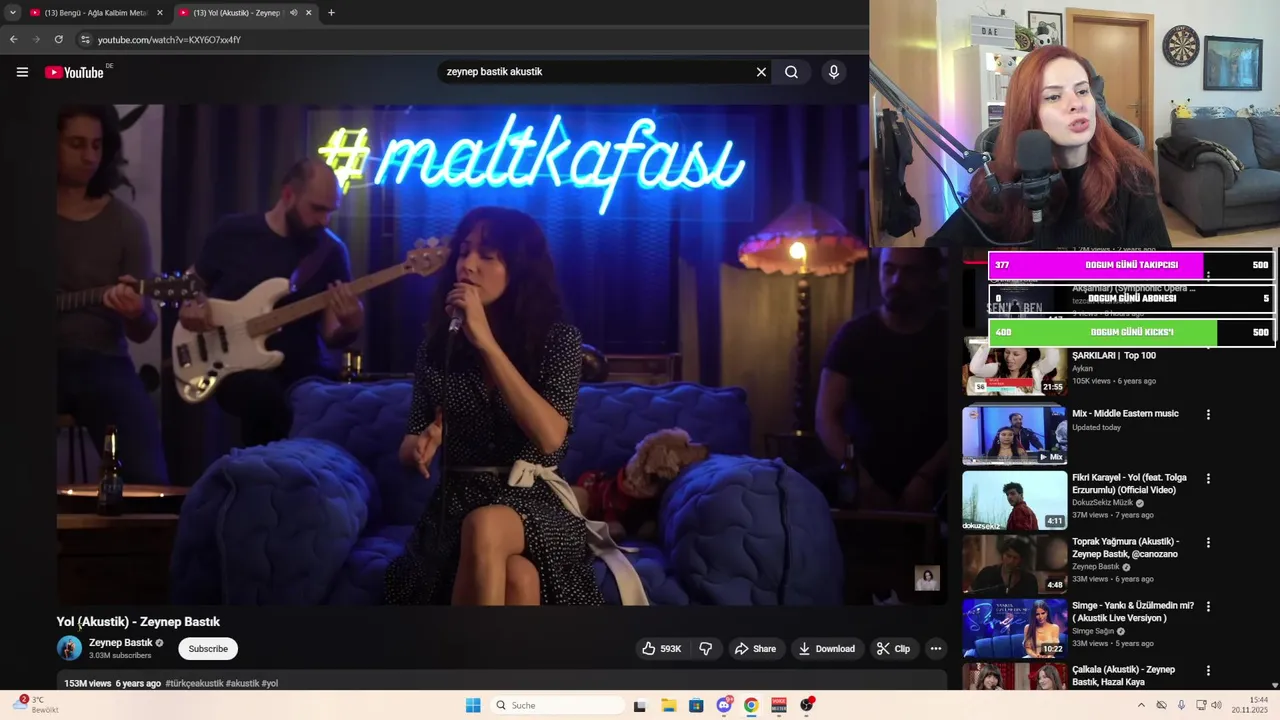Open Google Chrome from the taskbar
Screen dimensions: 1280x720
751,705
